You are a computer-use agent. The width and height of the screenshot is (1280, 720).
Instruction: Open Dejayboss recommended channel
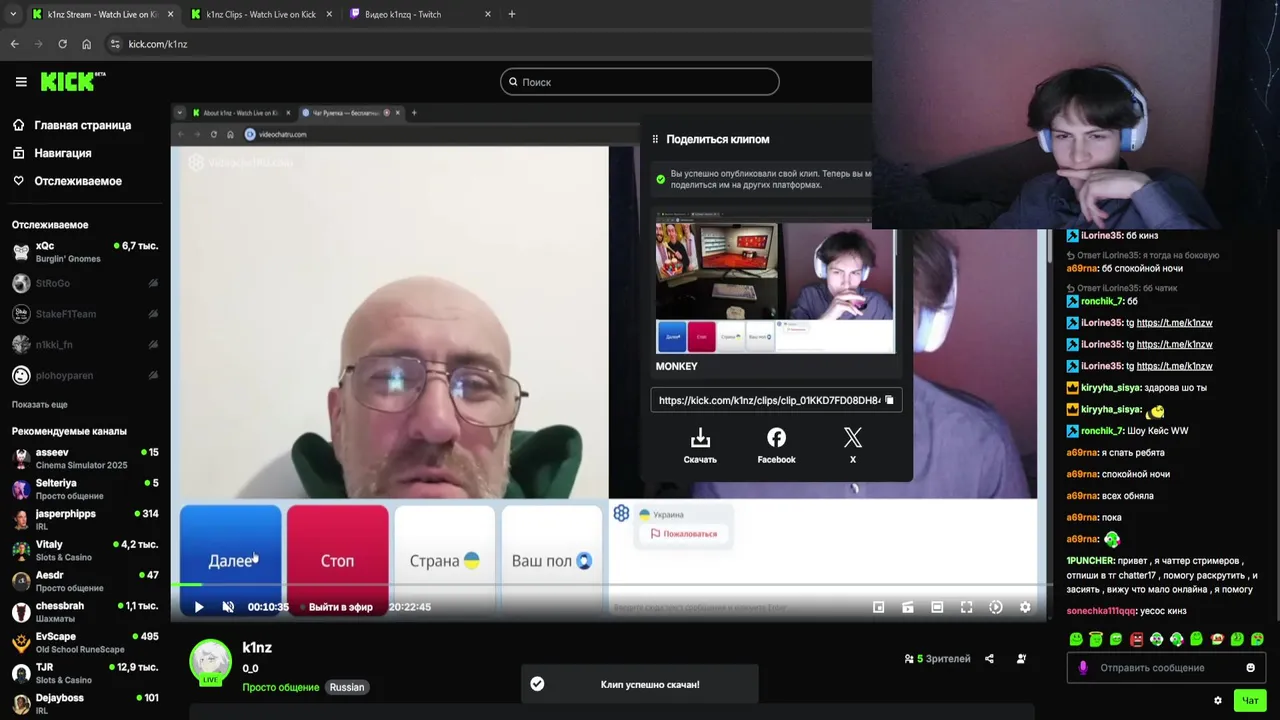(x=85, y=704)
